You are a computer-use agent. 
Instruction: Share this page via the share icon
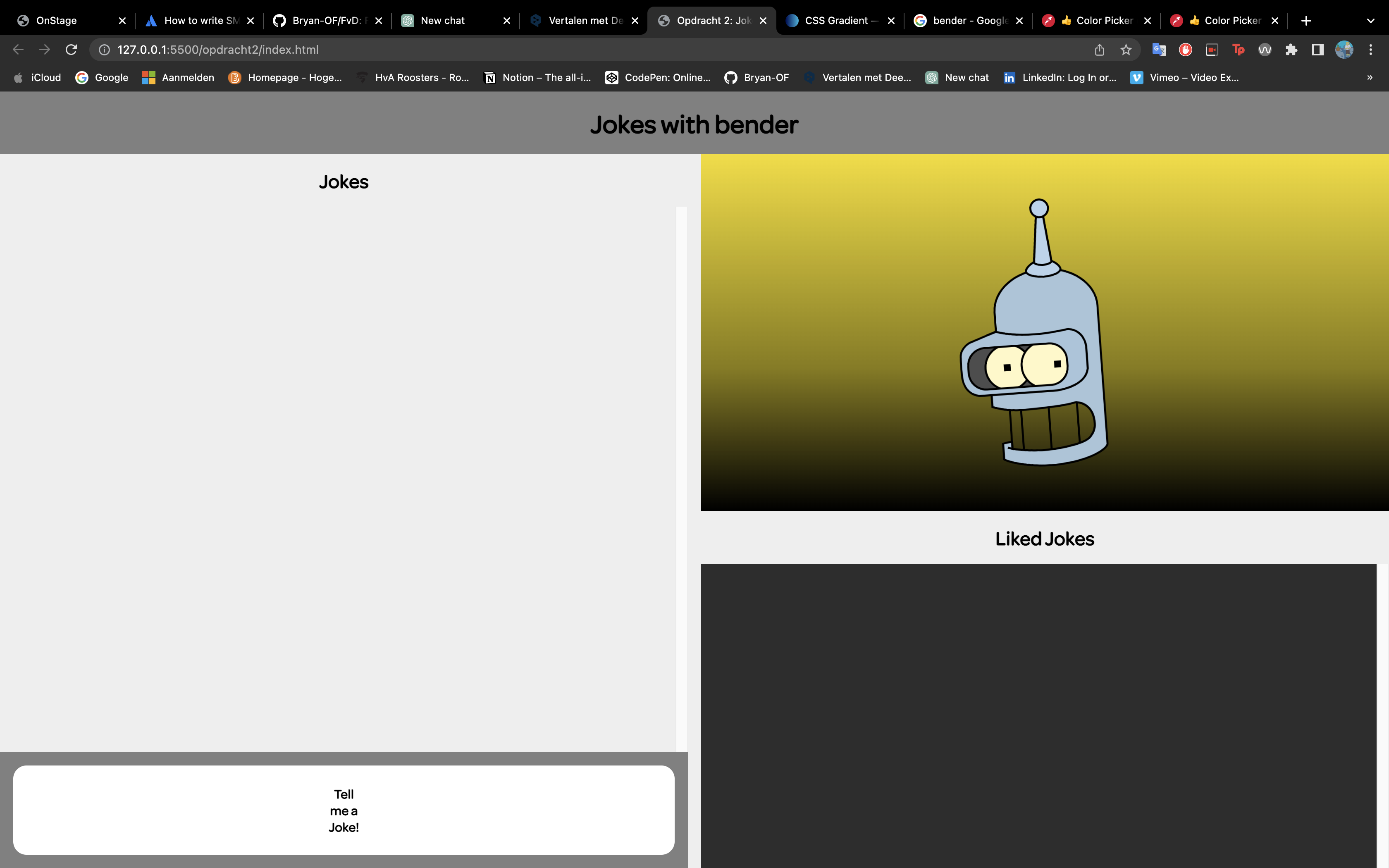1099,50
